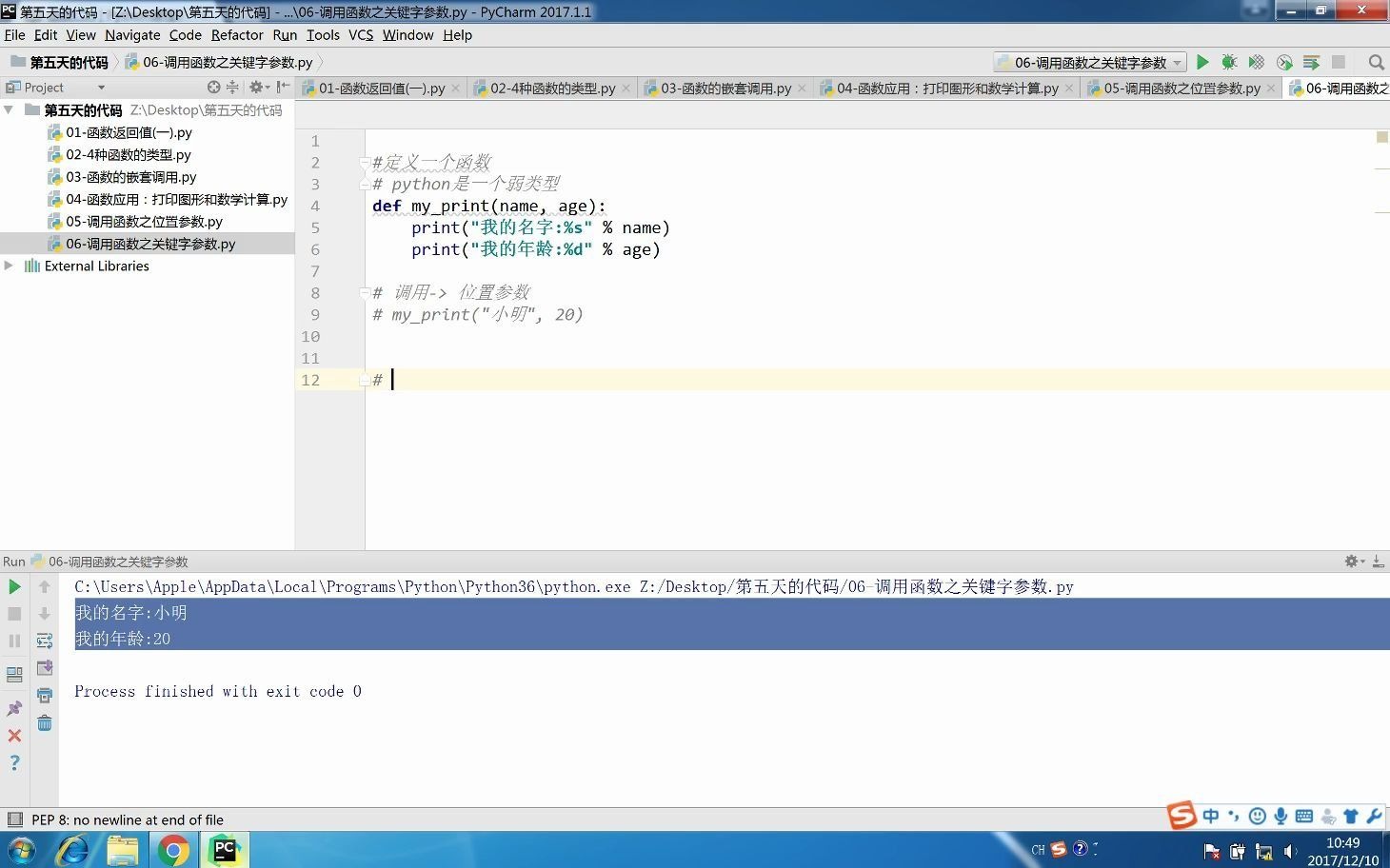Toggle soft-wrap icon in Run console
The height and width of the screenshot is (868, 1390).
[x=45, y=641]
